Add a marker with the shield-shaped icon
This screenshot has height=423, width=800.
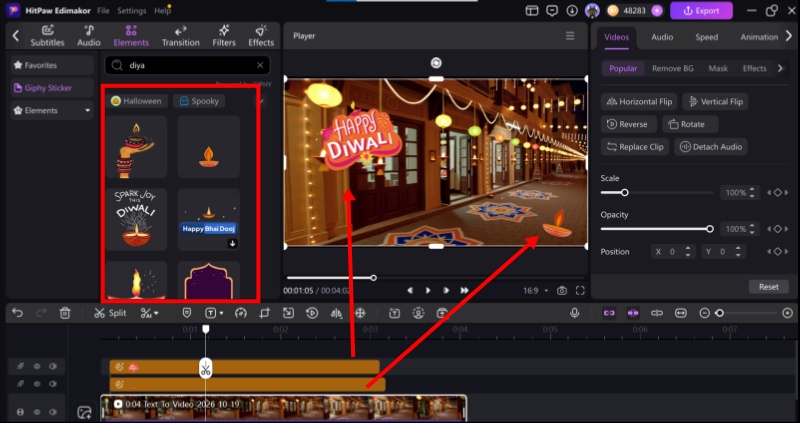[x=187, y=313]
